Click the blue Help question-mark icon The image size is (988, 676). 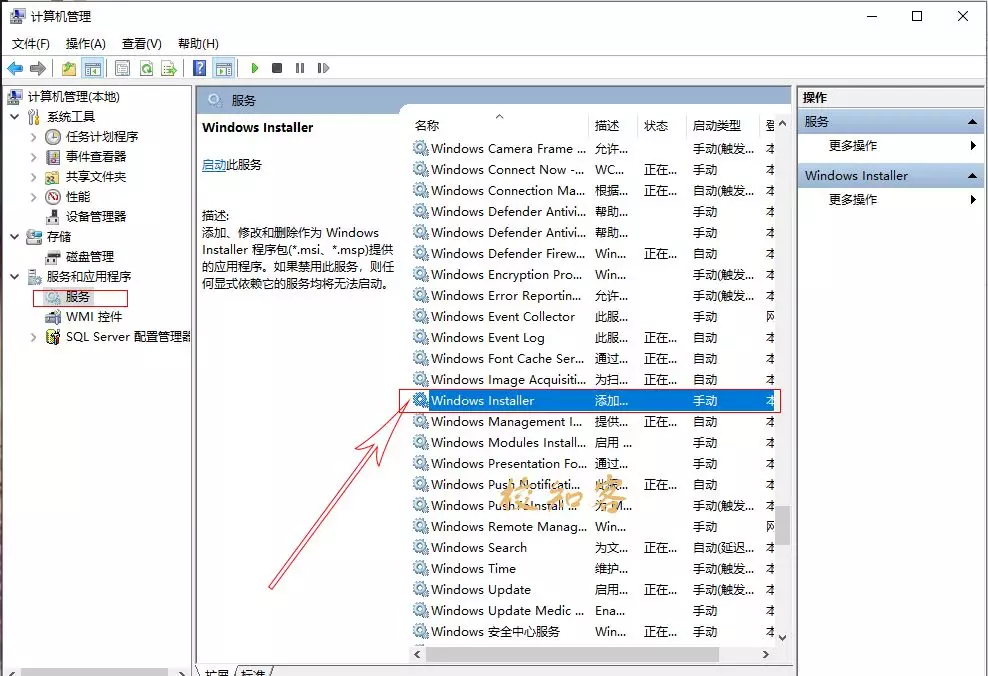(x=199, y=68)
